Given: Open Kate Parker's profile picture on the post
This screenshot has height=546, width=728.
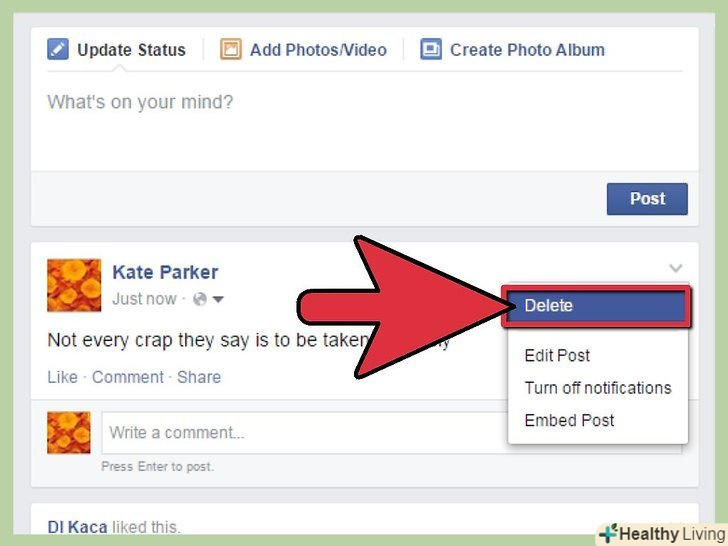Looking at the screenshot, I should pyautogui.click(x=74, y=285).
